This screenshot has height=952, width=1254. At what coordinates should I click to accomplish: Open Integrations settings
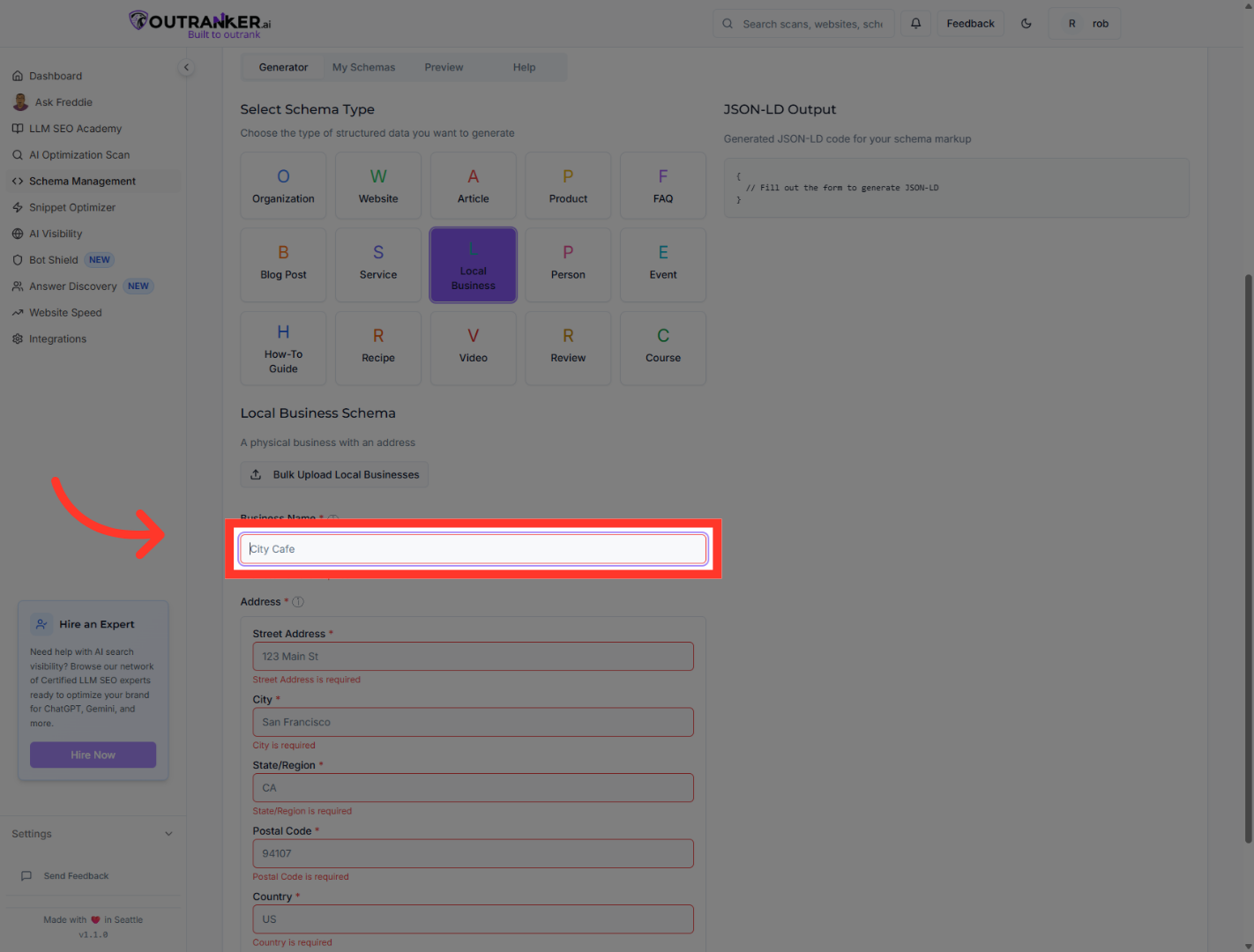point(57,338)
